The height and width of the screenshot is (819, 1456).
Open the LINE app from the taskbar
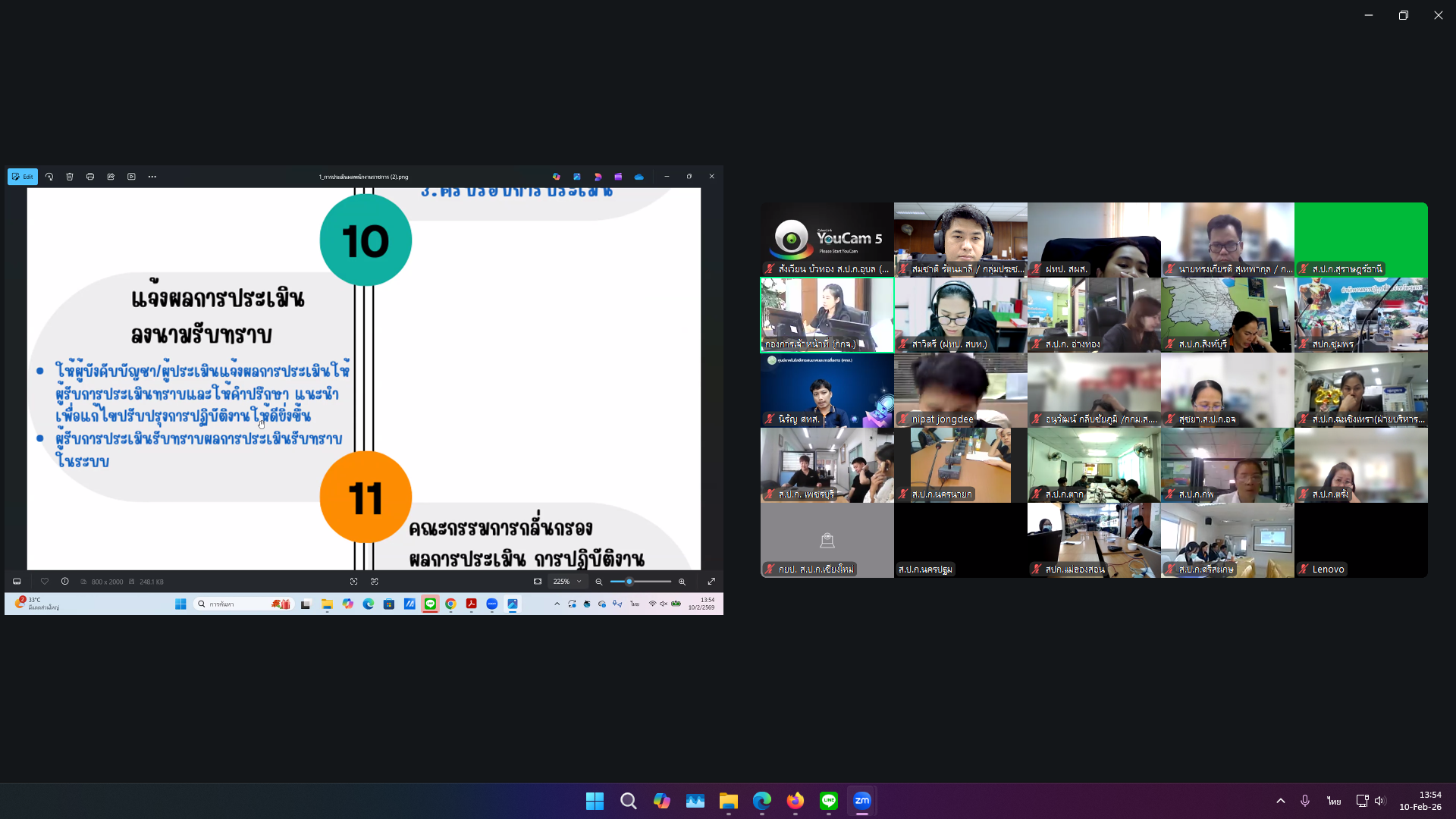[x=829, y=801]
